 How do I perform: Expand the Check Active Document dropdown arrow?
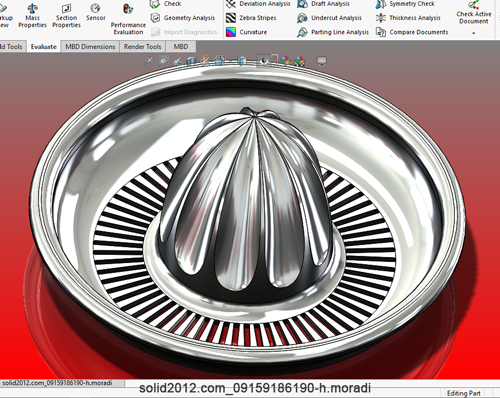point(473,33)
